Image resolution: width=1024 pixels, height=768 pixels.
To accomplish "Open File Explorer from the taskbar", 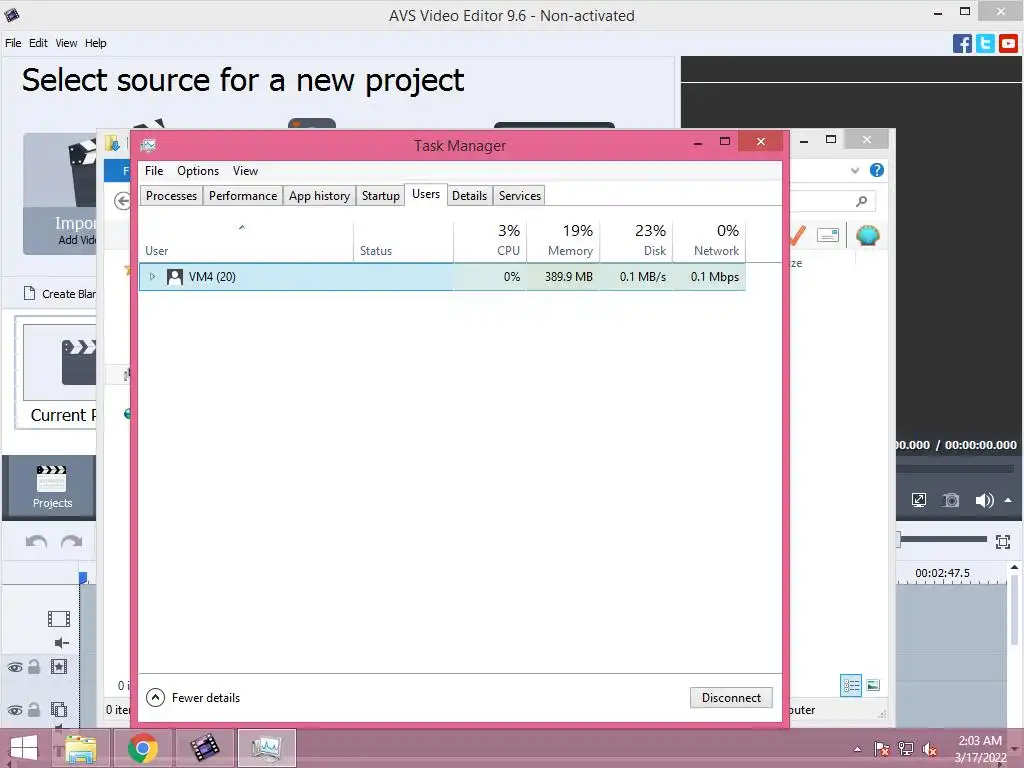I will (x=80, y=748).
